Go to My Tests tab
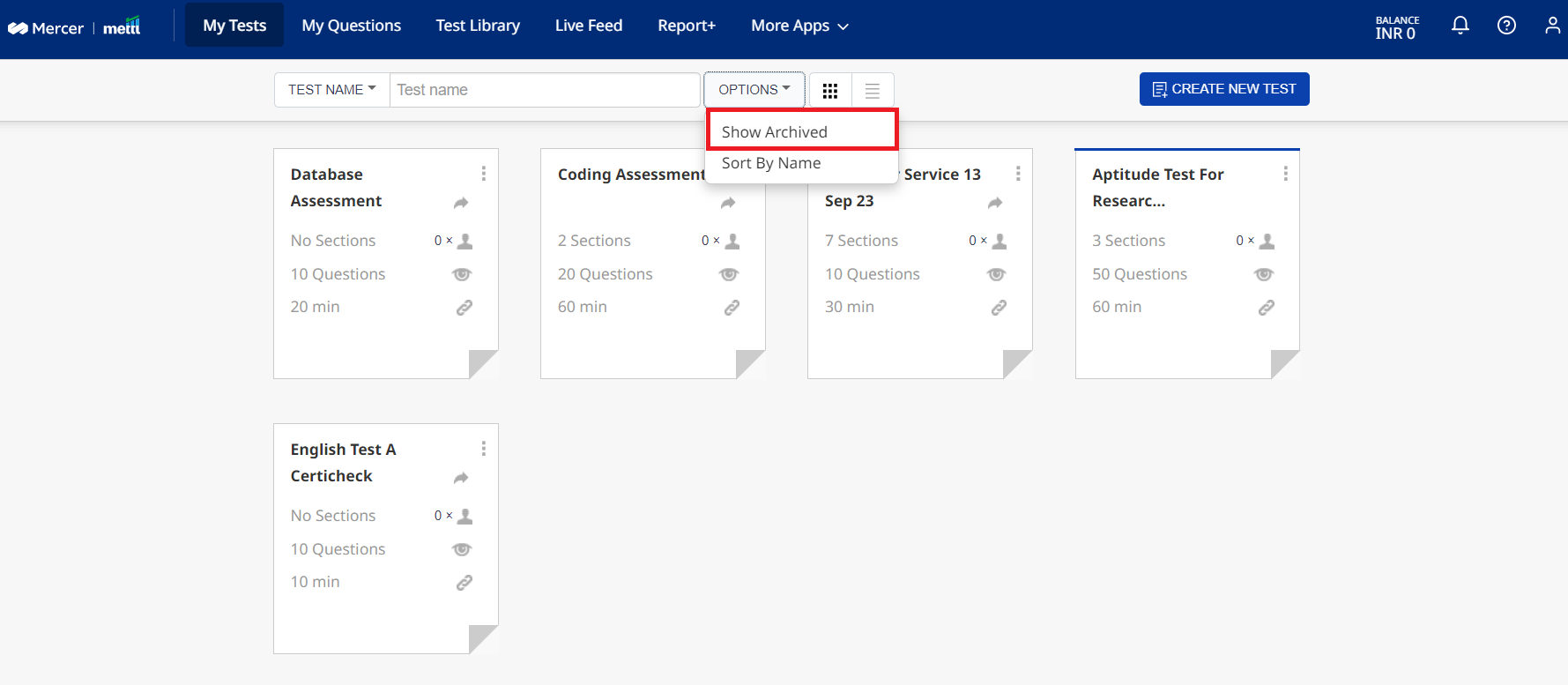 point(234,26)
